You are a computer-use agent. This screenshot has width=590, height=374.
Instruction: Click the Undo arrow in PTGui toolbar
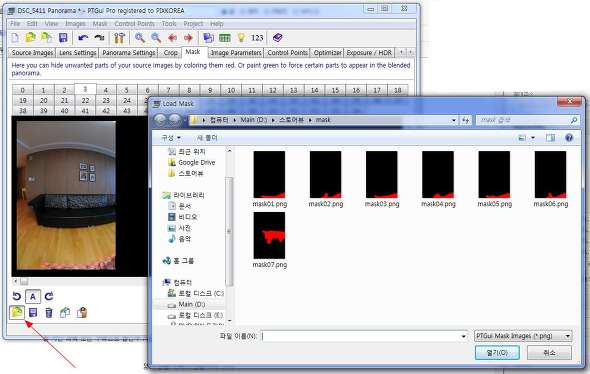coord(83,38)
